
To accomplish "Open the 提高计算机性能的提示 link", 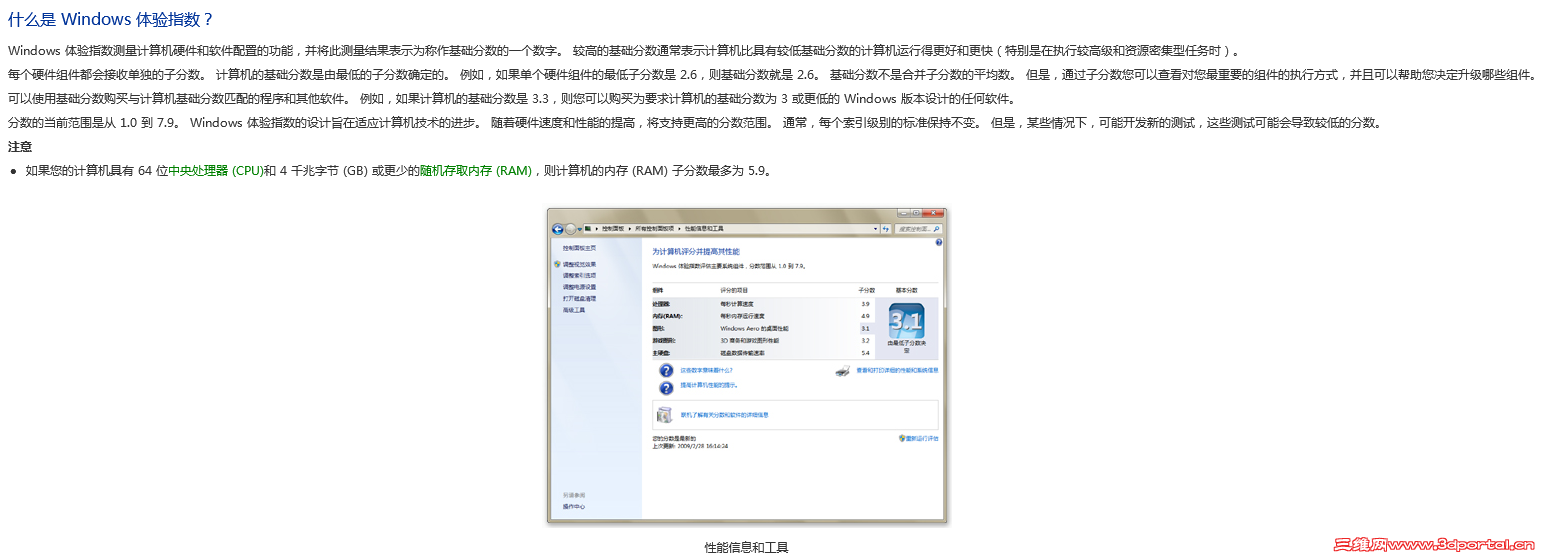I will click(x=709, y=385).
